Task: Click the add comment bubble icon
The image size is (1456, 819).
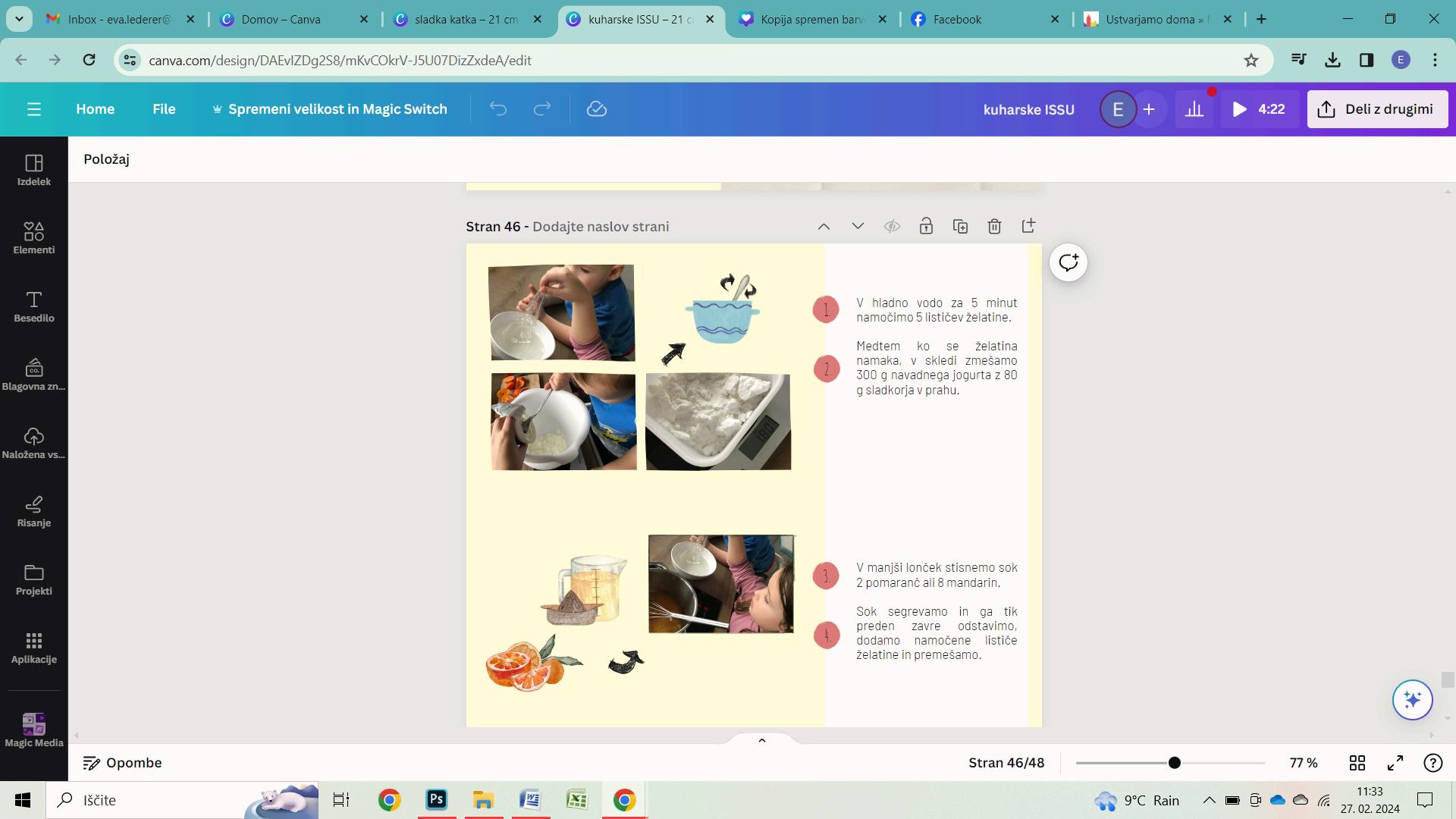Action: [1068, 262]
